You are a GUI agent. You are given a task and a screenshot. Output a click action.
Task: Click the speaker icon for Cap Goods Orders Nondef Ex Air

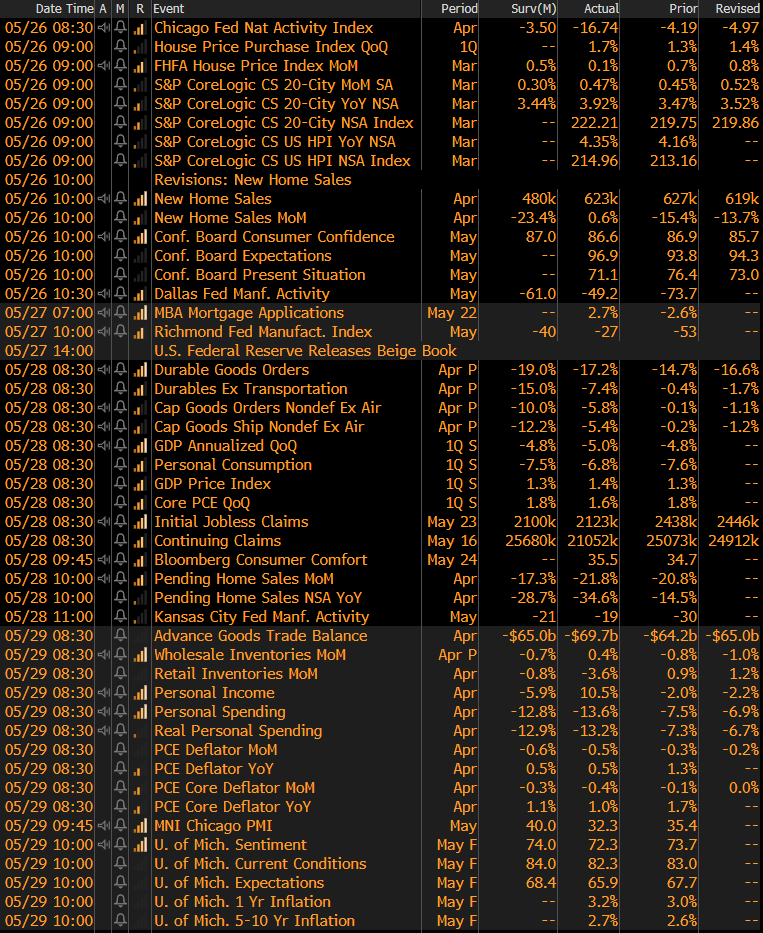coord(104,408)
